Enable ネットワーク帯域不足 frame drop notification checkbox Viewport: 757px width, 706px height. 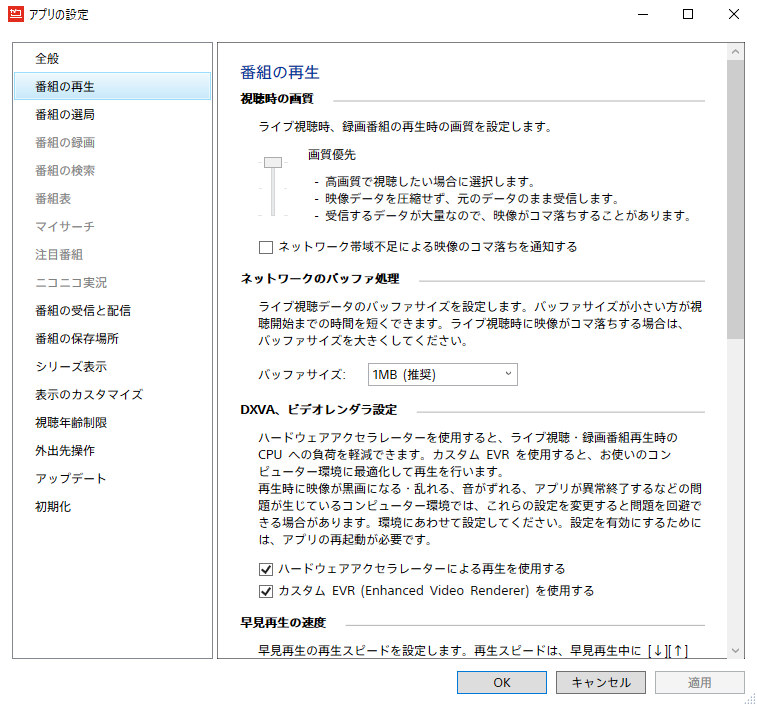pos(266,246)
